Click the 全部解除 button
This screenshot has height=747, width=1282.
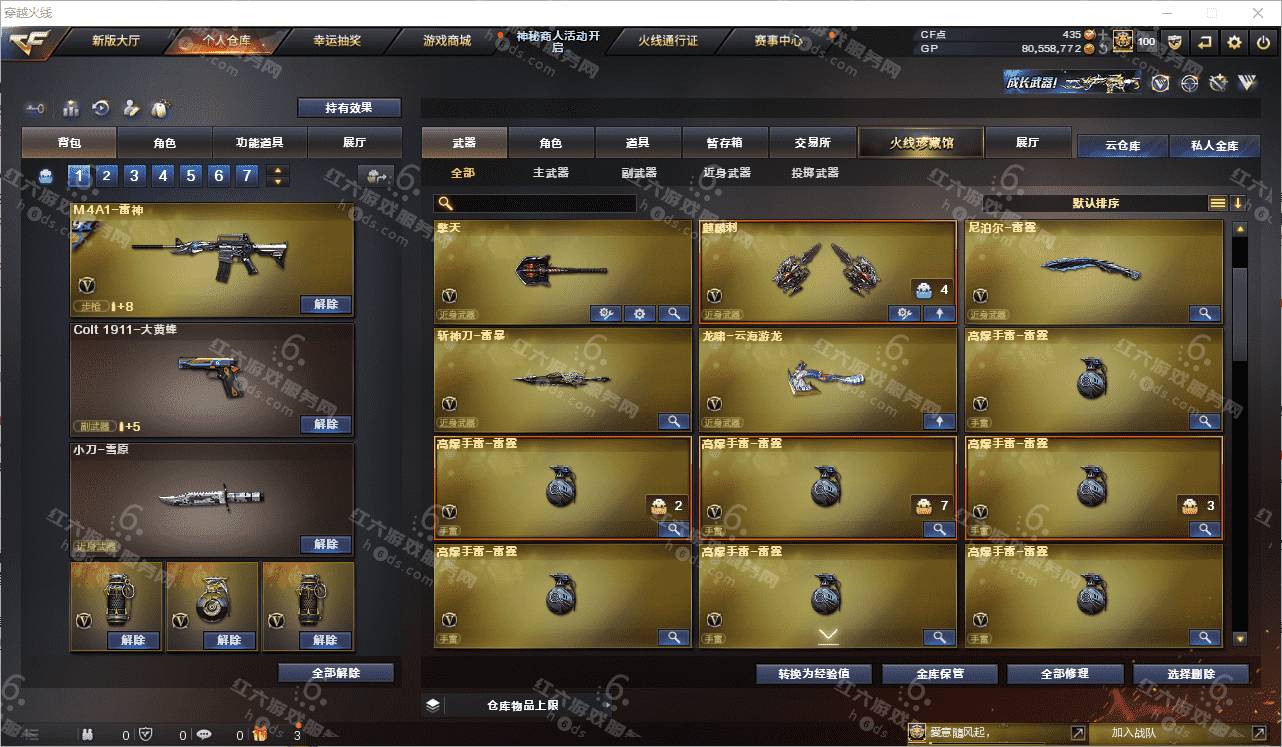coord(336,673)
